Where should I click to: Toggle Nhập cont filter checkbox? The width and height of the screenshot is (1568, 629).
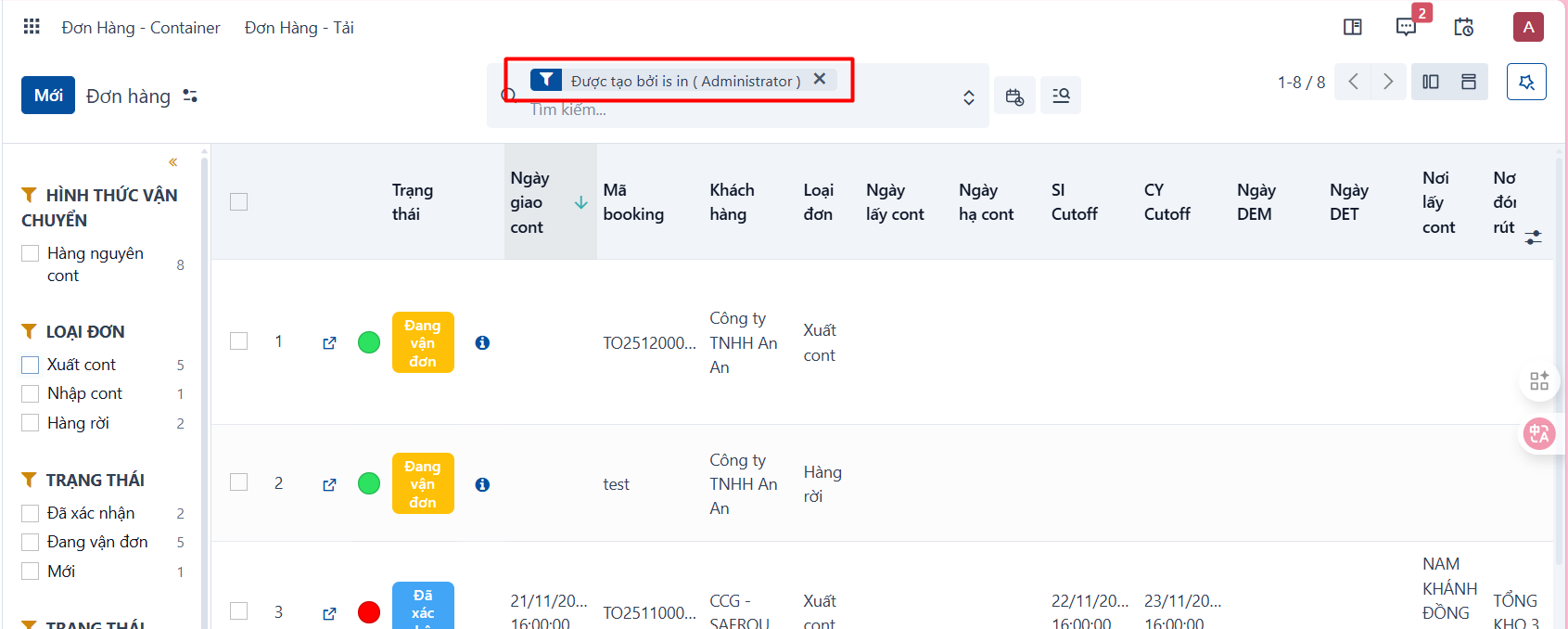[31, 393]
